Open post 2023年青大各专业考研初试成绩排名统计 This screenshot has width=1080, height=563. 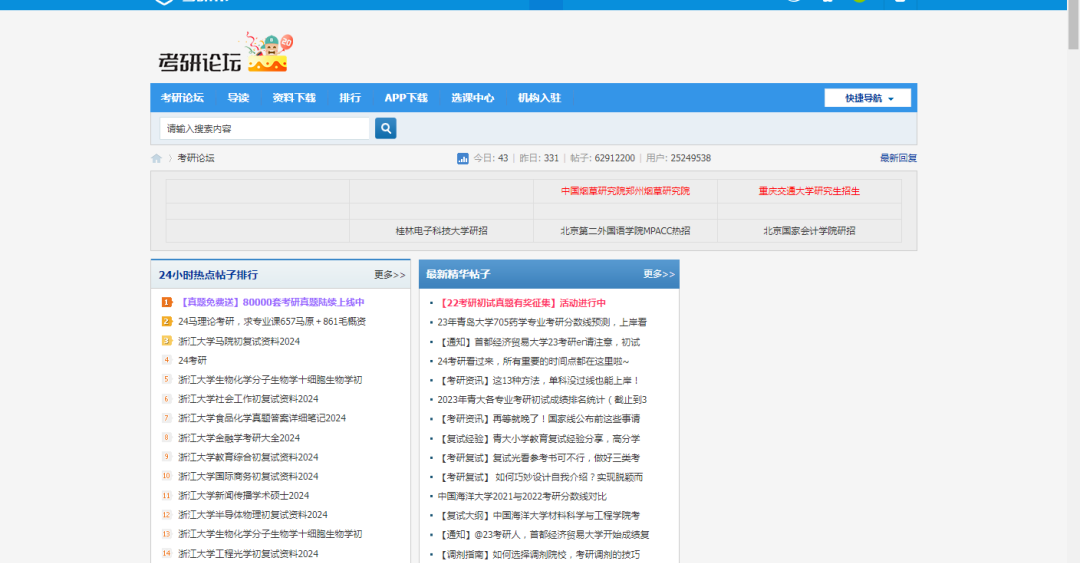[542, 400]
